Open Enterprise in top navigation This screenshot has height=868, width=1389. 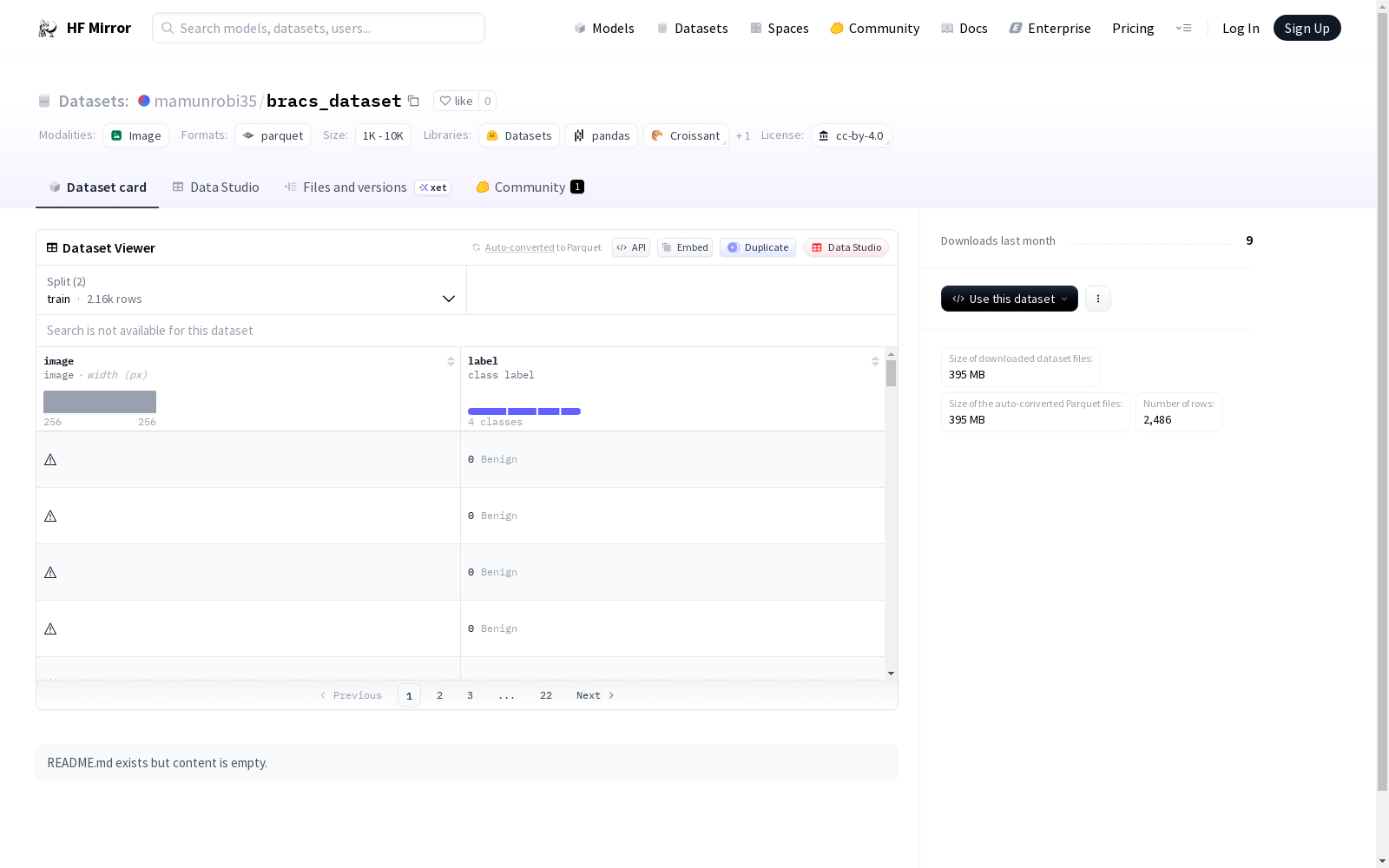point(1050,29)
